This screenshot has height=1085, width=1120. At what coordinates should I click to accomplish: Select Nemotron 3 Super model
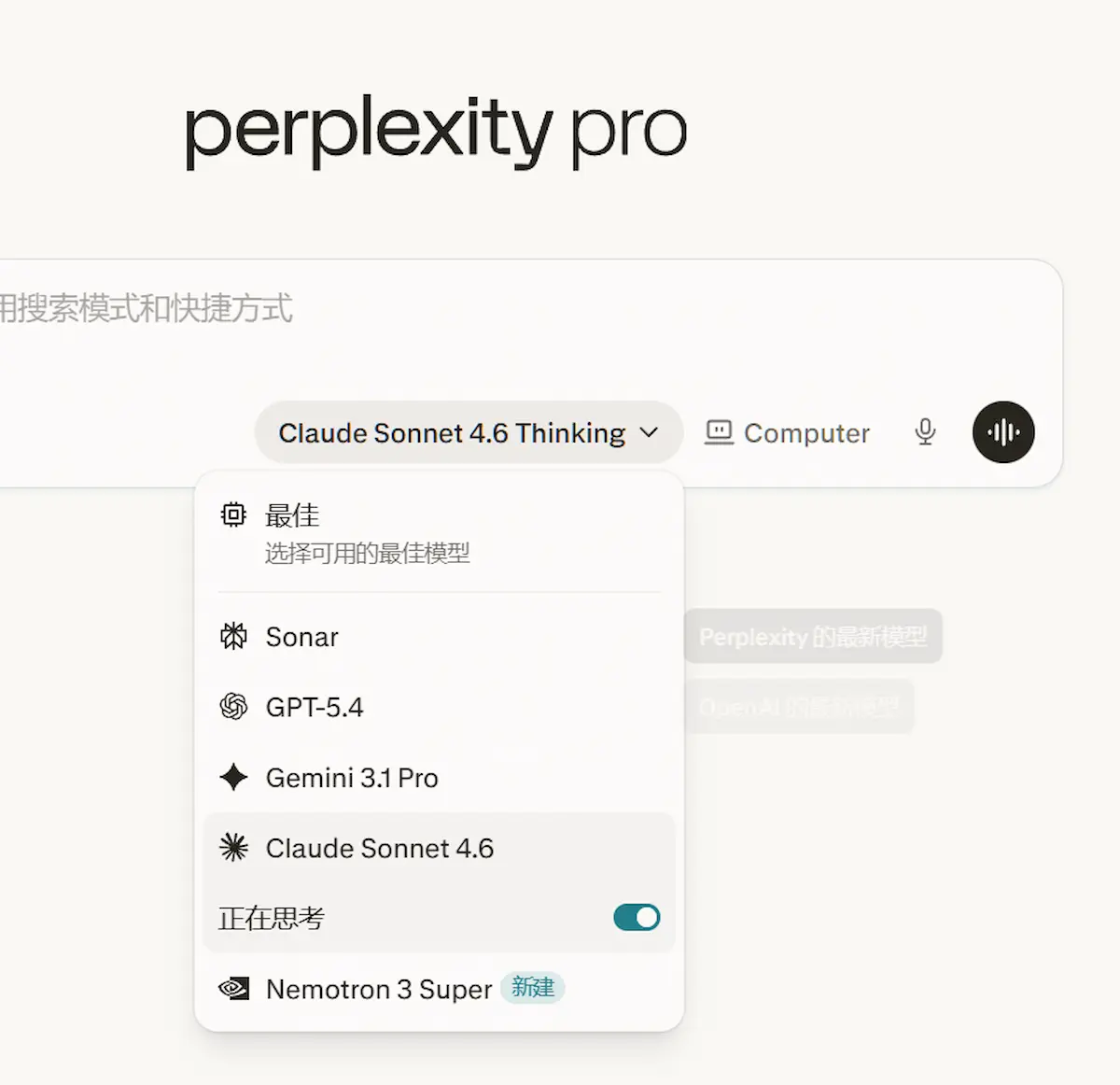click(378, 989)
